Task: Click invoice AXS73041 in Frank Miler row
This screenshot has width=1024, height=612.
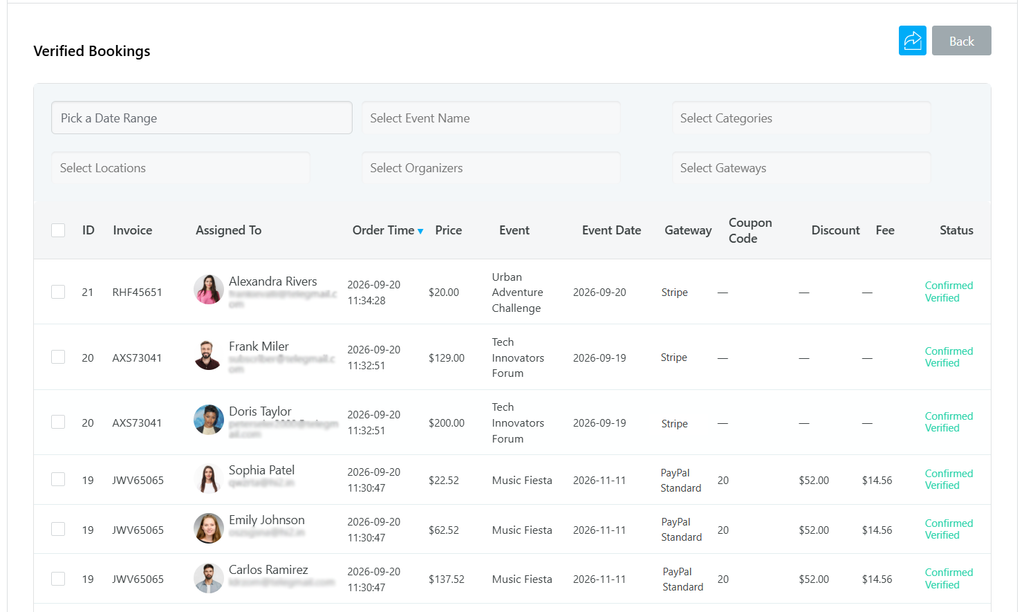Action: click(x=137, y=358)
